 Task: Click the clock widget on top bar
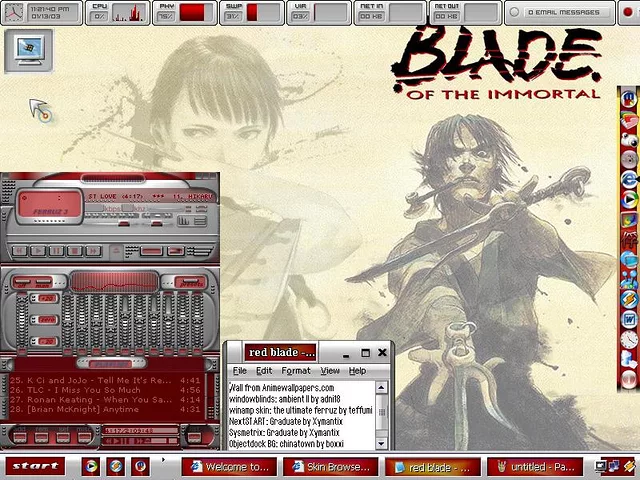42,13
